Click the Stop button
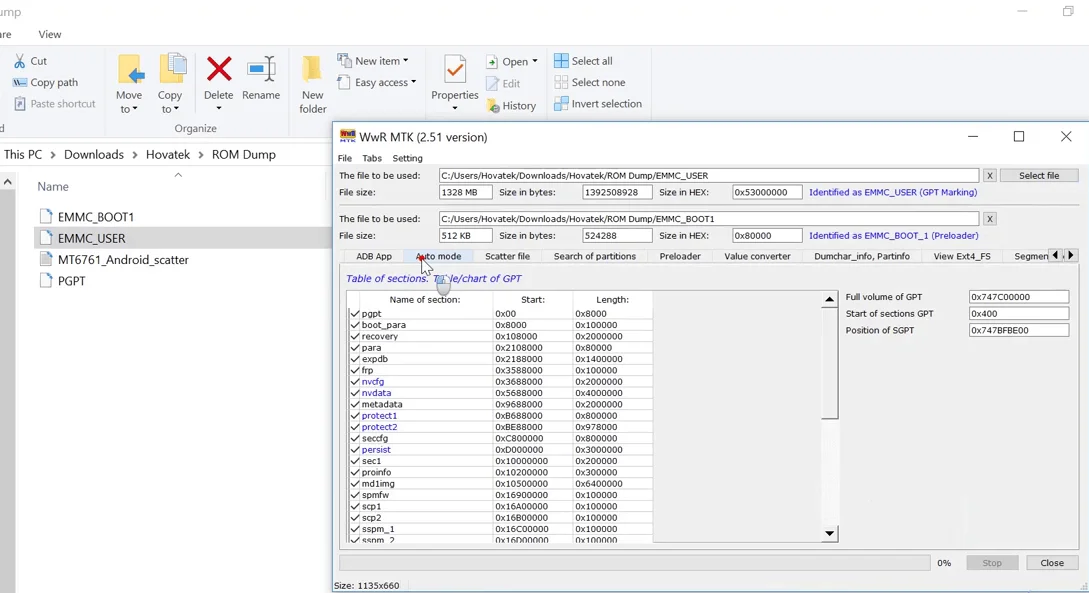The image size is (1089, 593). [992, 562]
